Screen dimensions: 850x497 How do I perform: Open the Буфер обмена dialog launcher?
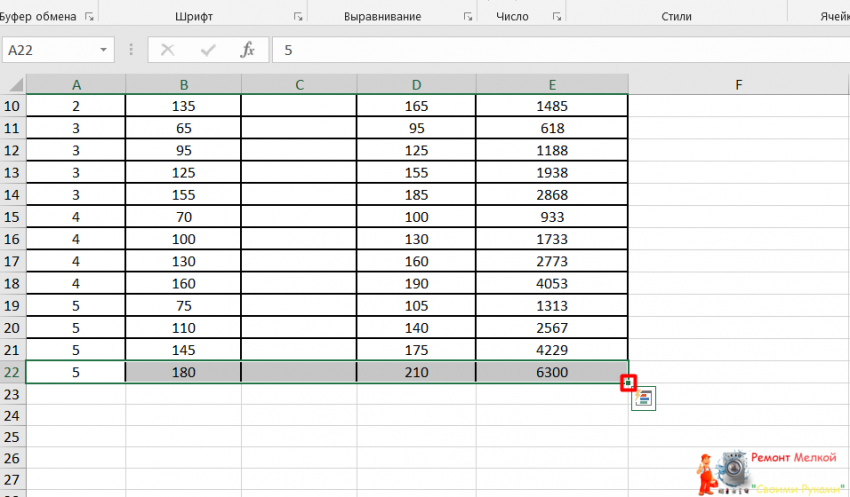click(90, 17)
